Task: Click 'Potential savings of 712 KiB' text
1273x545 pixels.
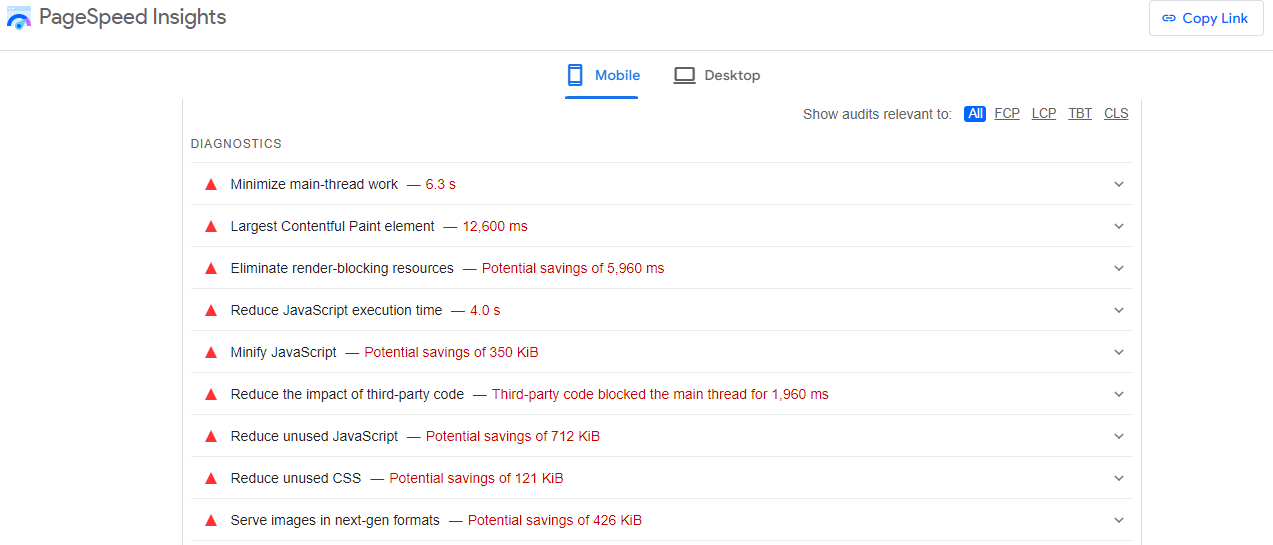Action: pos(513,436)
